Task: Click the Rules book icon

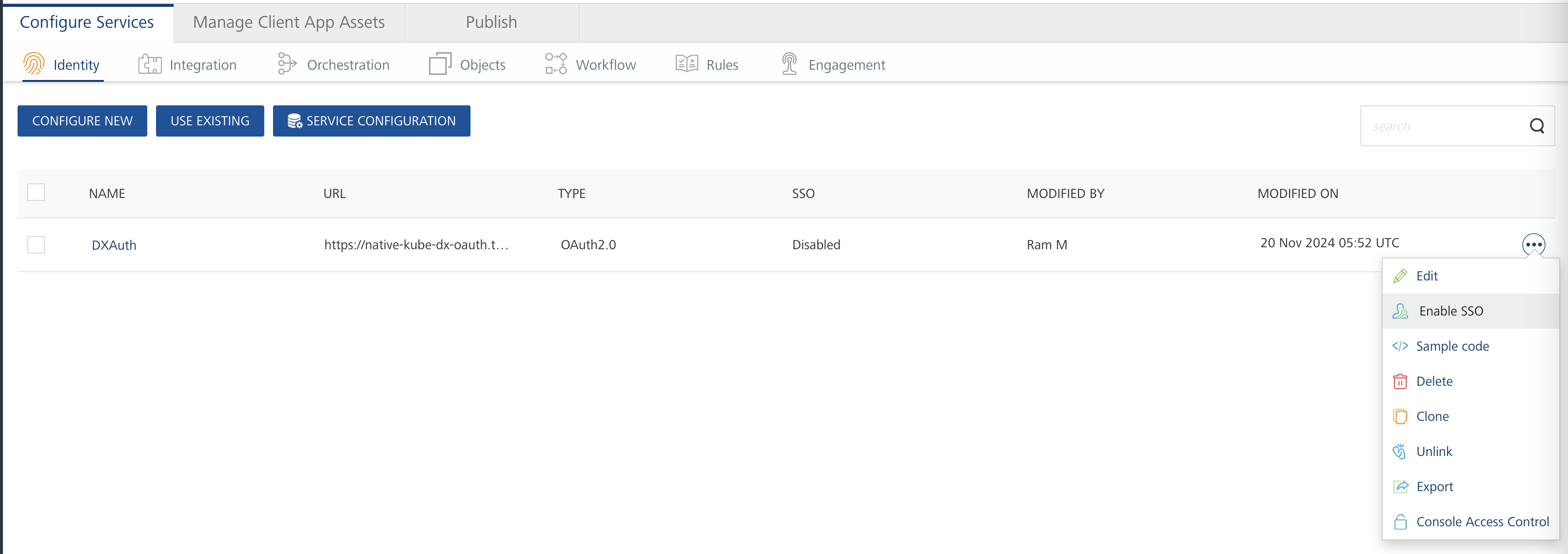Action: click(x=686, y=64)
